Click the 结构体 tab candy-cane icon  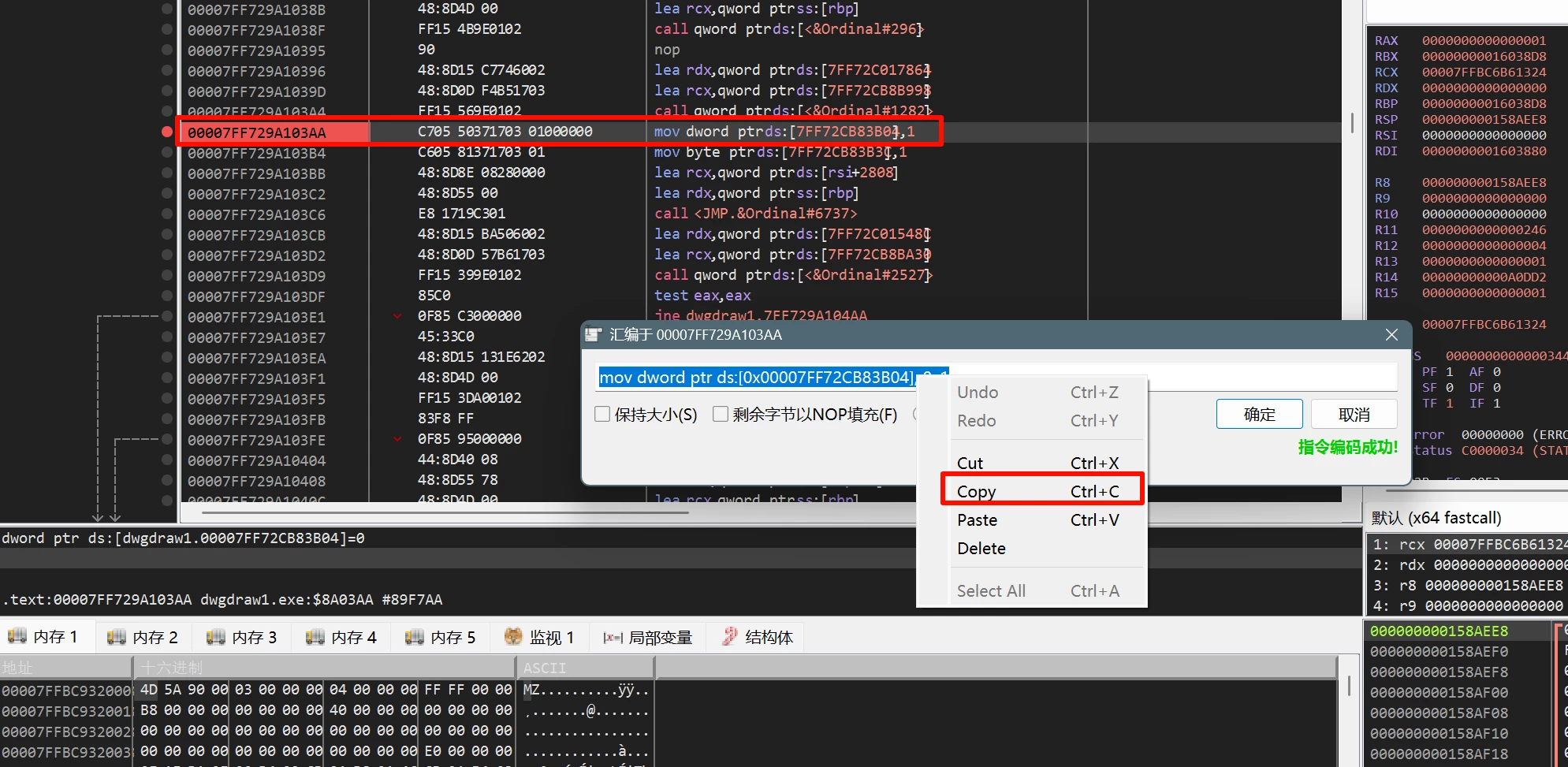click(730, 637)
